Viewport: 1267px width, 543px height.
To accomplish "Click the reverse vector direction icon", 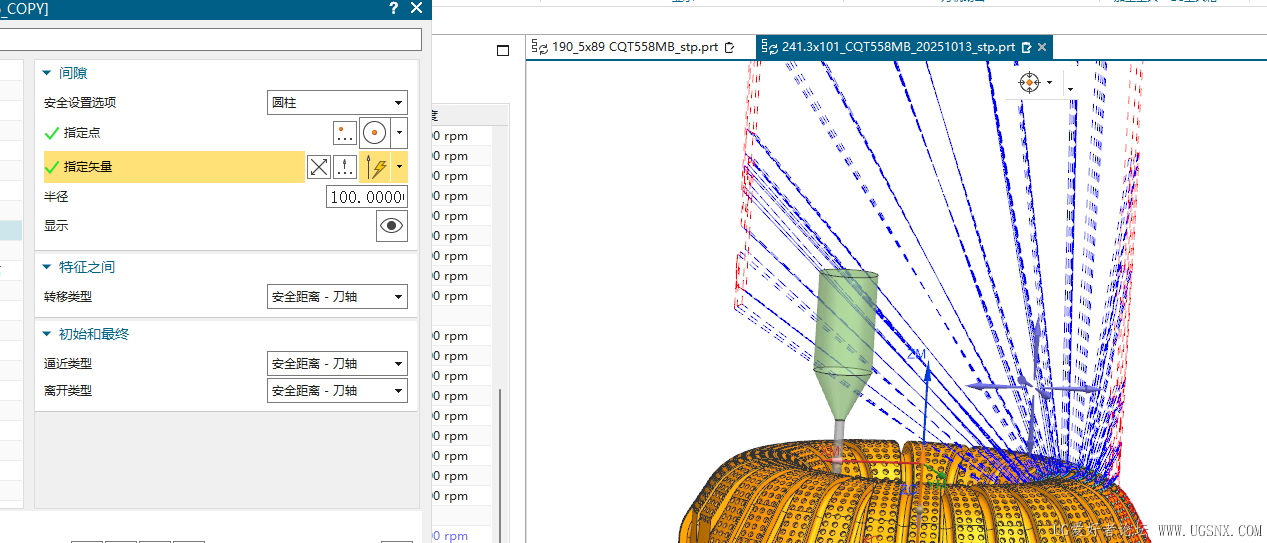I will tap(318, 167).
